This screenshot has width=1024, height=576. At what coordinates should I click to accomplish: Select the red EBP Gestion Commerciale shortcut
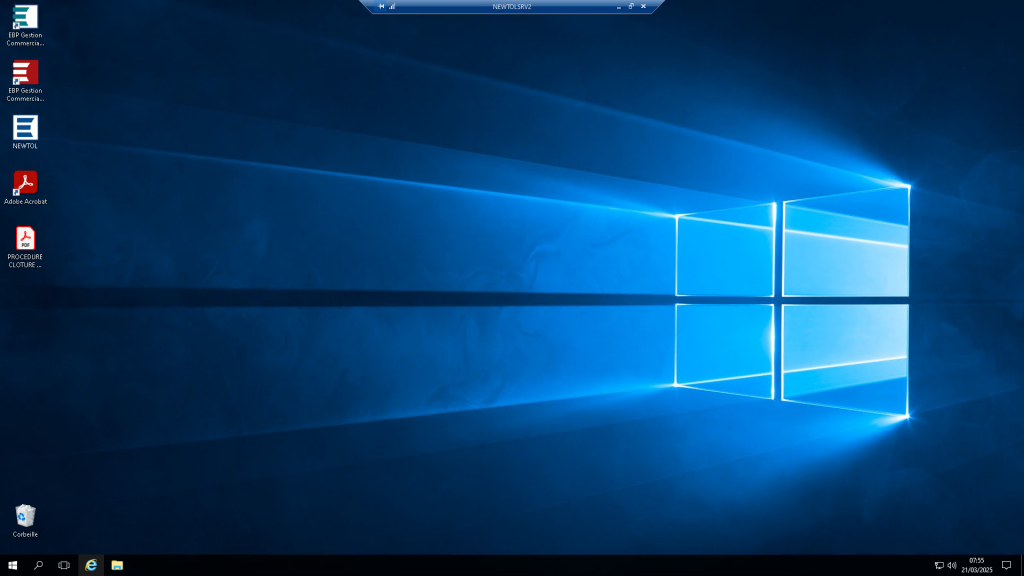(25, 73)
